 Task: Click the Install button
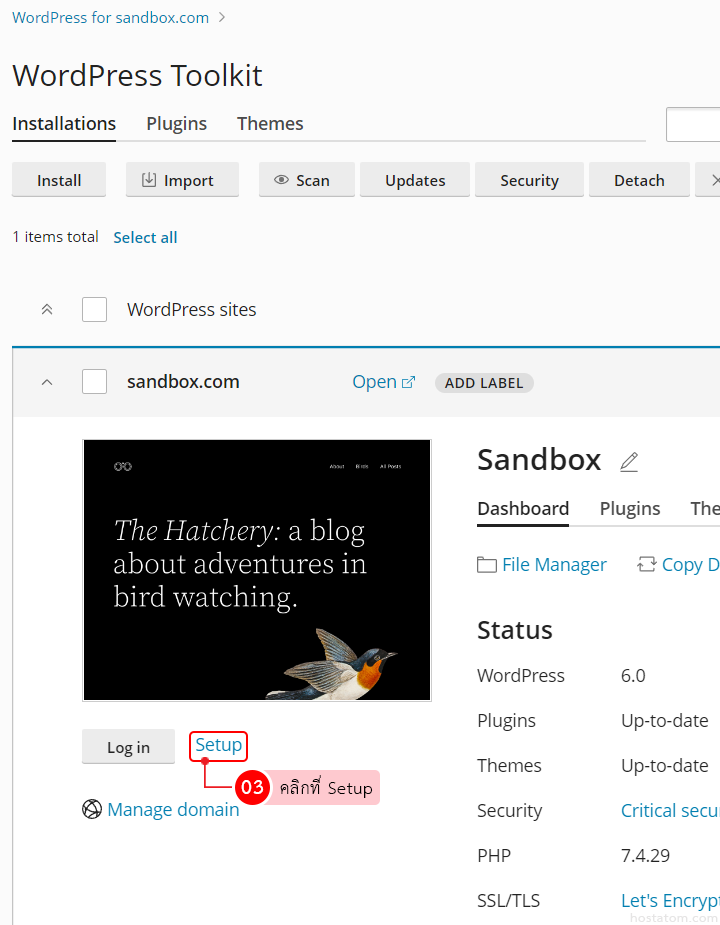pos(59,180)
